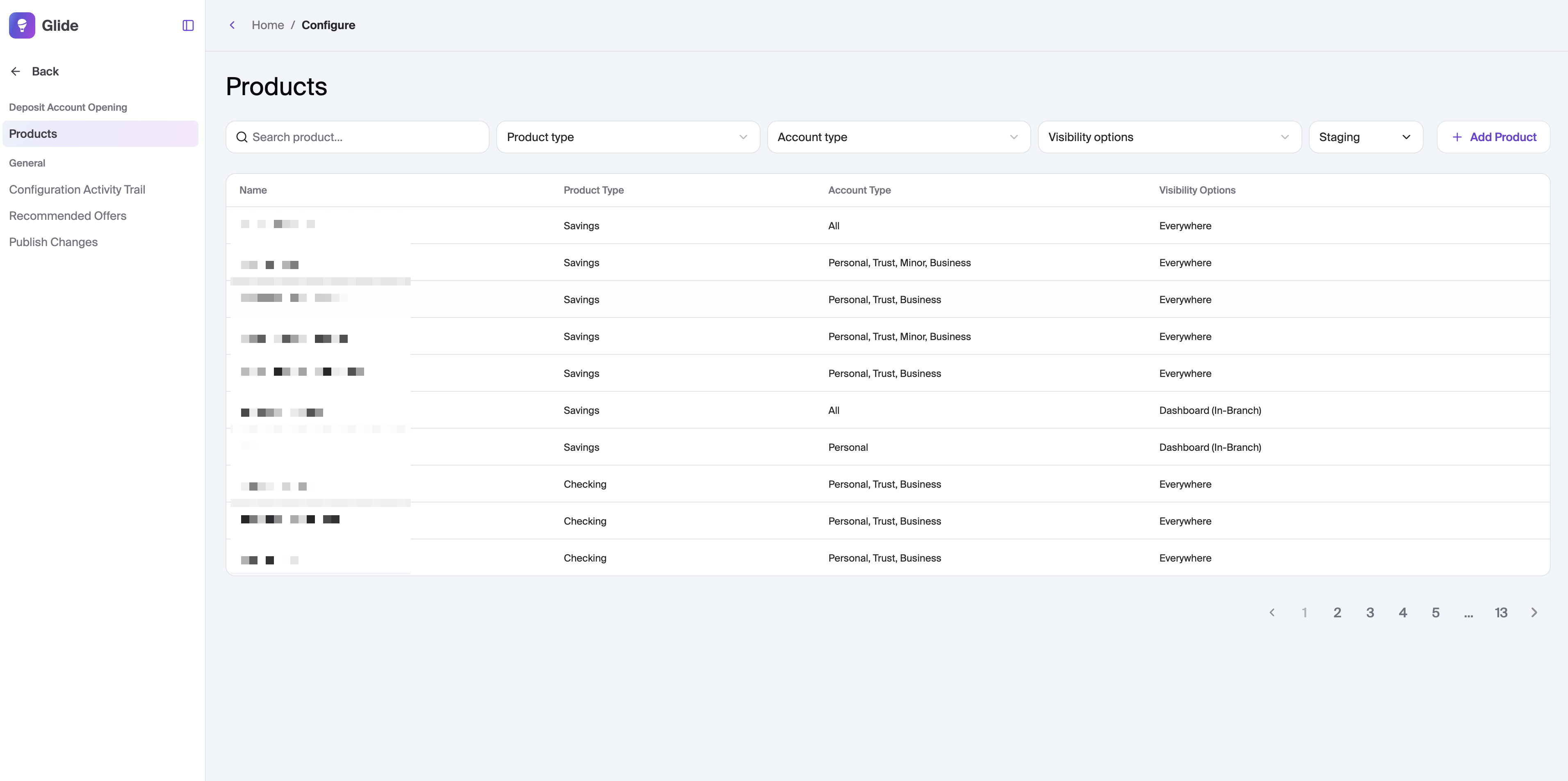Open Configuration Activity Trail
The width and height of the screenshot is (1568, 781).
[77, 190]
